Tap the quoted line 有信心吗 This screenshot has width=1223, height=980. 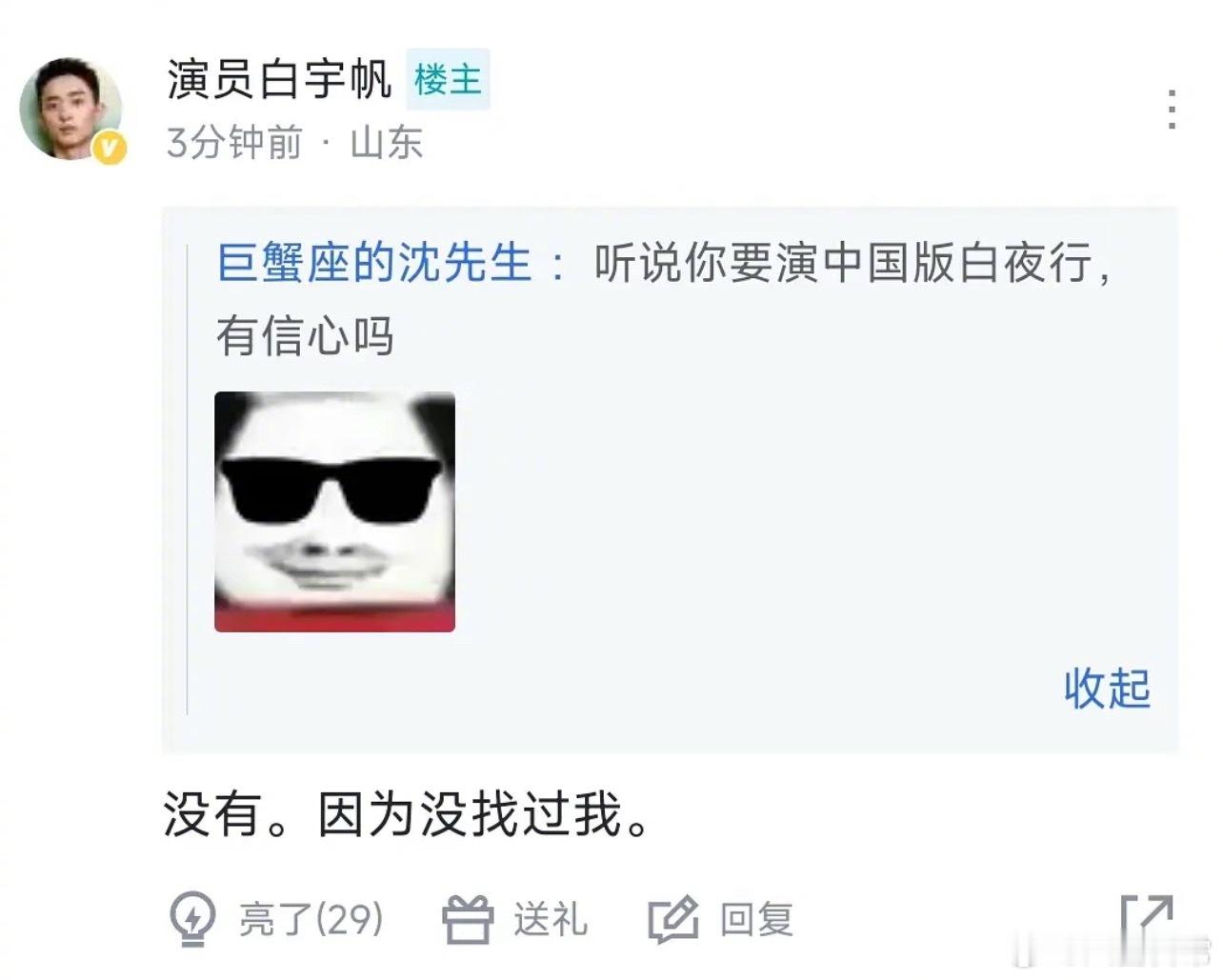tap(305, 336)
